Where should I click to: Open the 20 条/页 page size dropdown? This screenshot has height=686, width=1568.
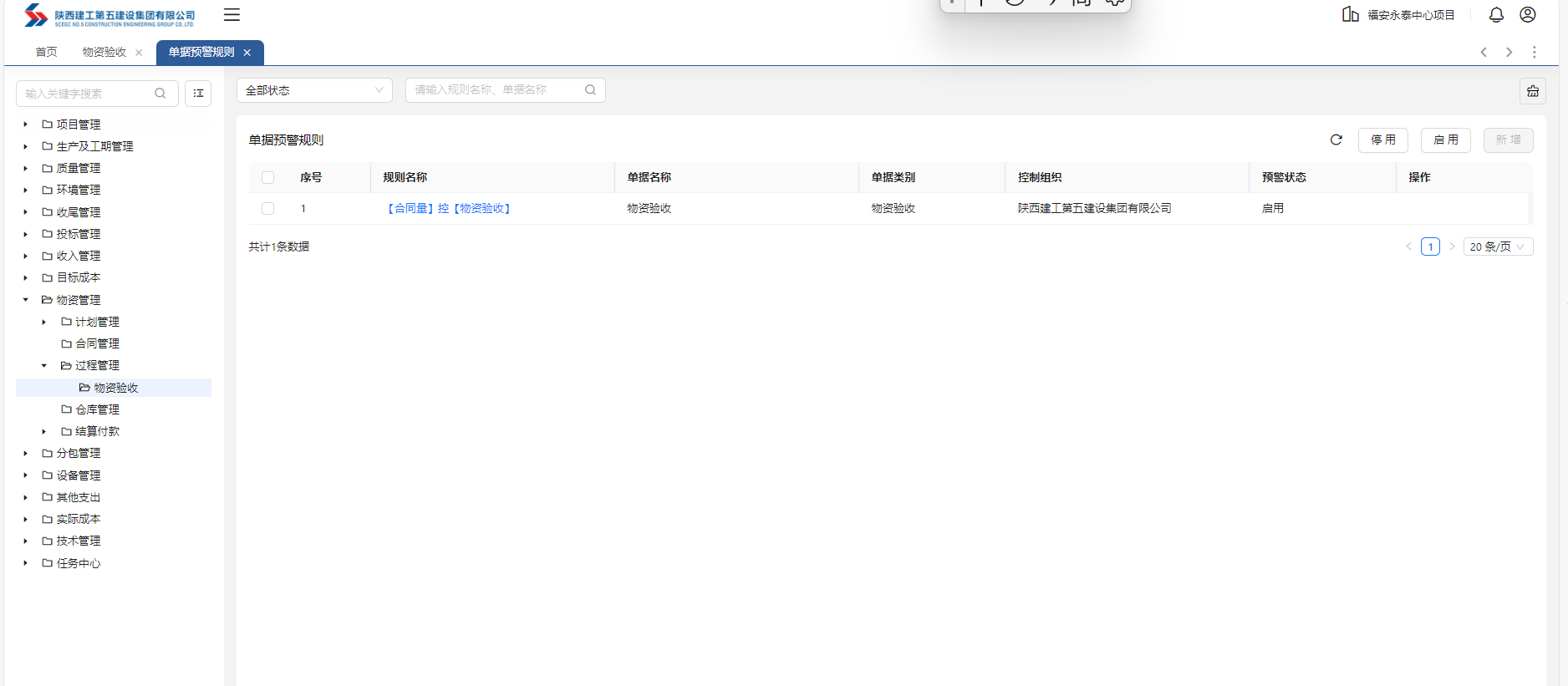pos(1498,246)
